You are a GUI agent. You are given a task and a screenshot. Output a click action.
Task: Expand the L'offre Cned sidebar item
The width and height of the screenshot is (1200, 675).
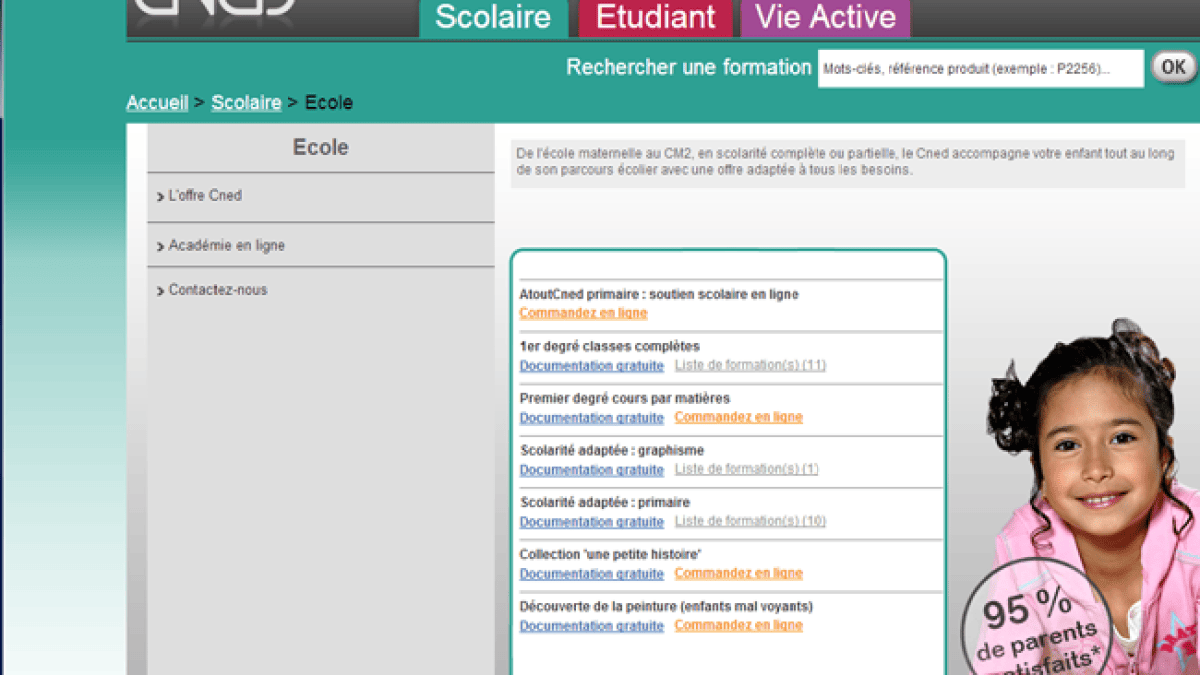pyautogui.click(x=320, y=196)
